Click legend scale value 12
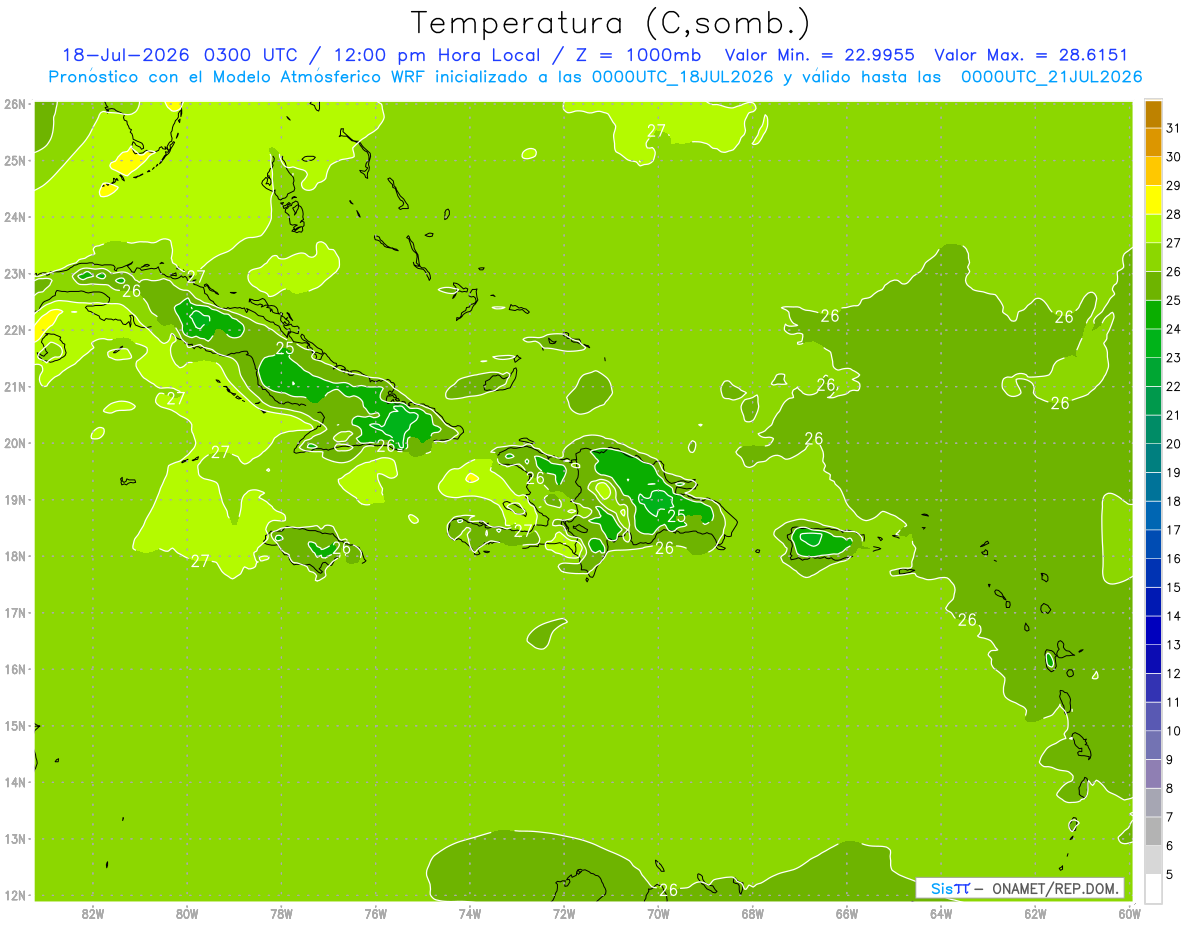This screenshot has width=1200, height=927. pos(1174,673)
